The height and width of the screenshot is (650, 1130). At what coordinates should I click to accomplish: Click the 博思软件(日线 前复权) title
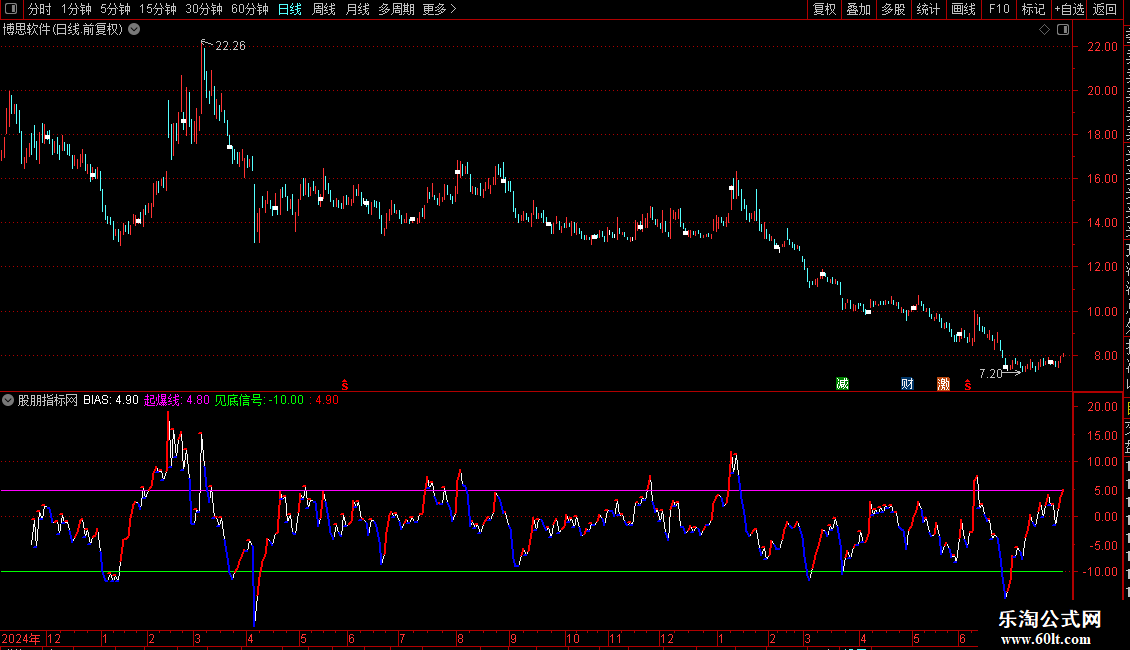63,30
